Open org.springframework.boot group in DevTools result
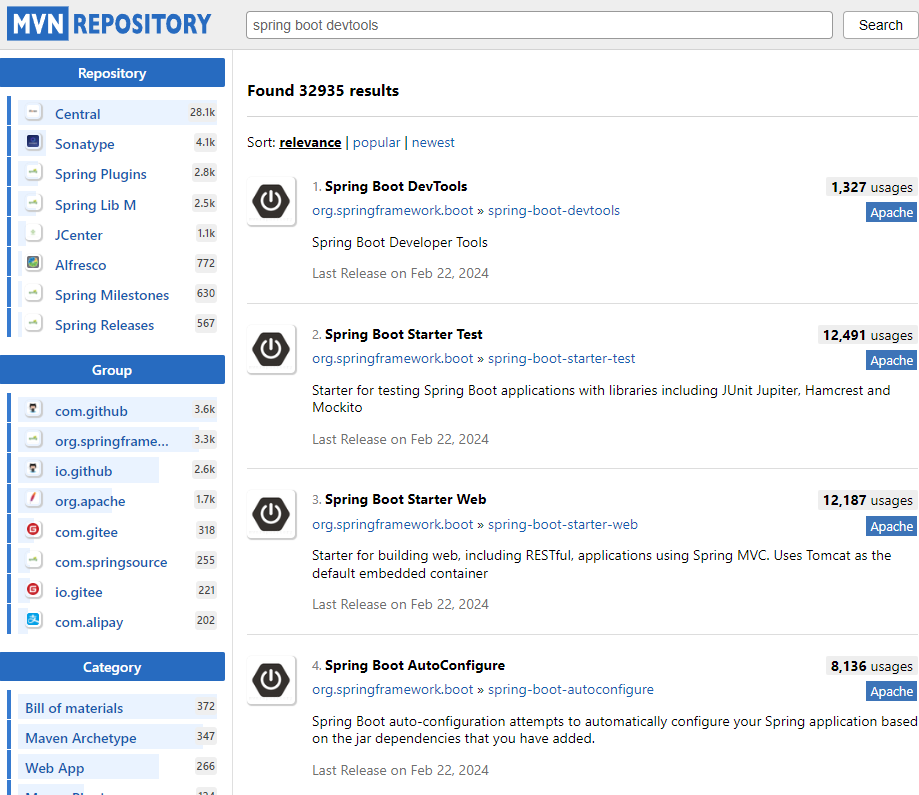 click(x=392, y=210)
